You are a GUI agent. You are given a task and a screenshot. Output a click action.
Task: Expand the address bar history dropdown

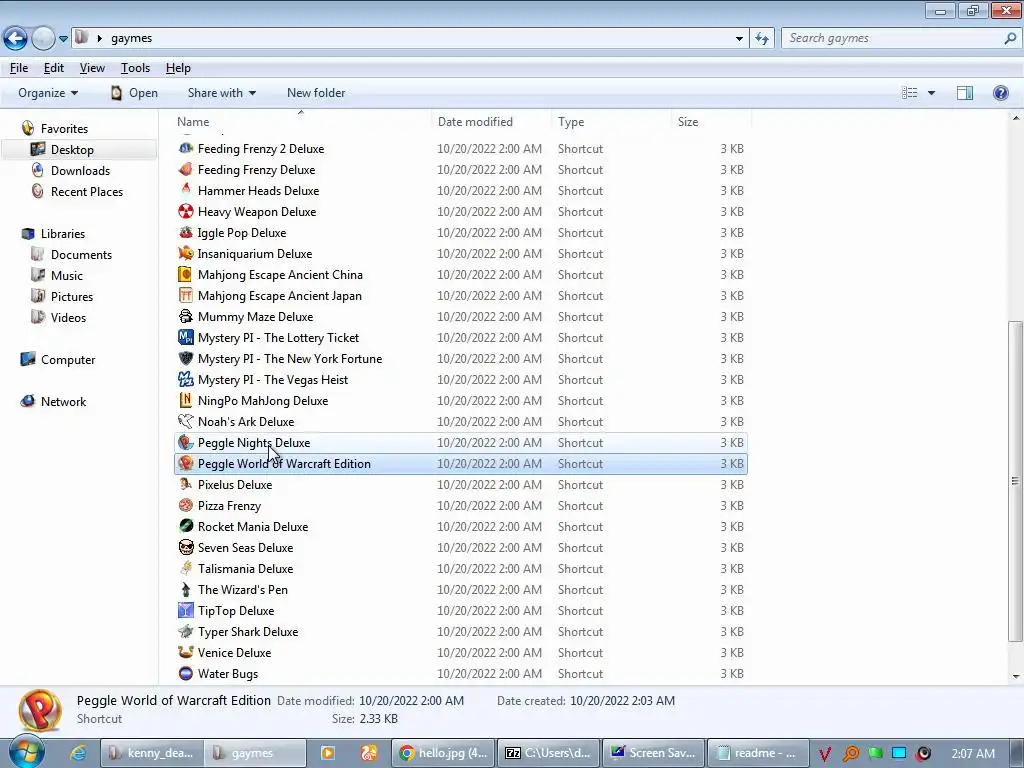coord(739,39)
